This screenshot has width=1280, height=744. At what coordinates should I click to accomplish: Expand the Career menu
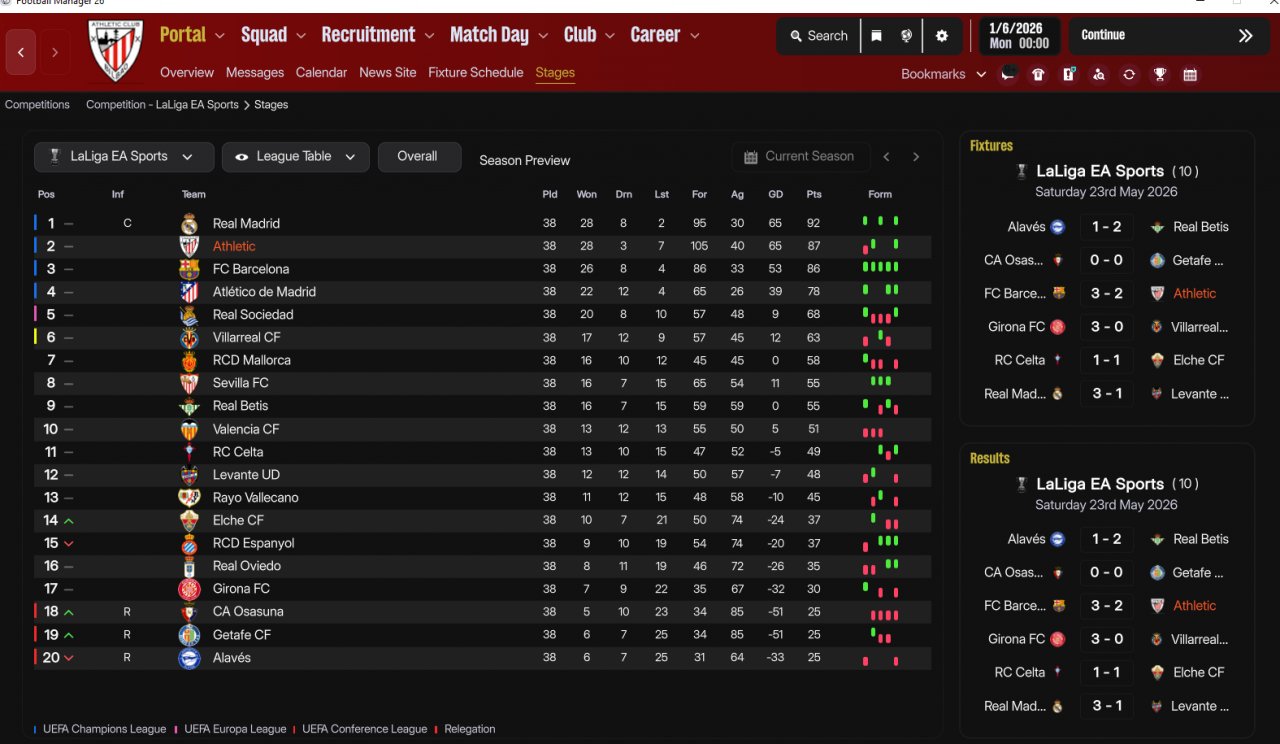tap(665, 35)
